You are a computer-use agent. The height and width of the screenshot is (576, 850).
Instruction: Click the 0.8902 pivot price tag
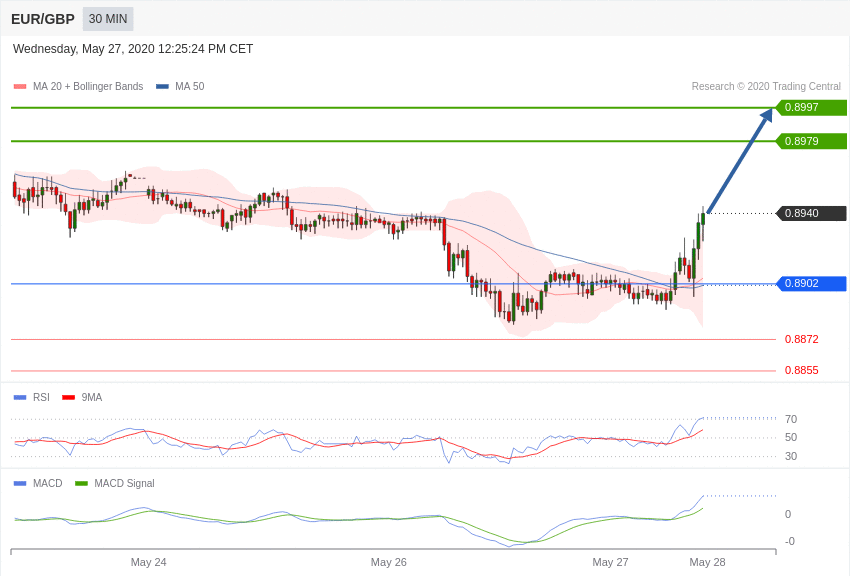tap(811, 283)
